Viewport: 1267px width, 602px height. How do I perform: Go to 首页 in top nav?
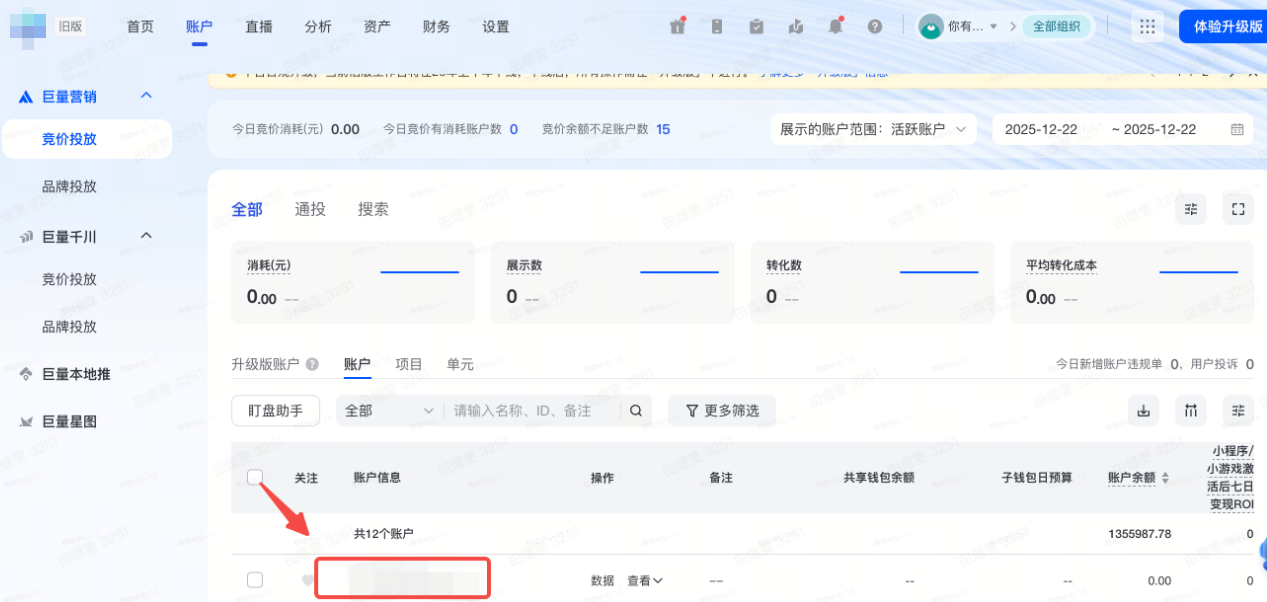pyautogui.click(x=140, y=27)
